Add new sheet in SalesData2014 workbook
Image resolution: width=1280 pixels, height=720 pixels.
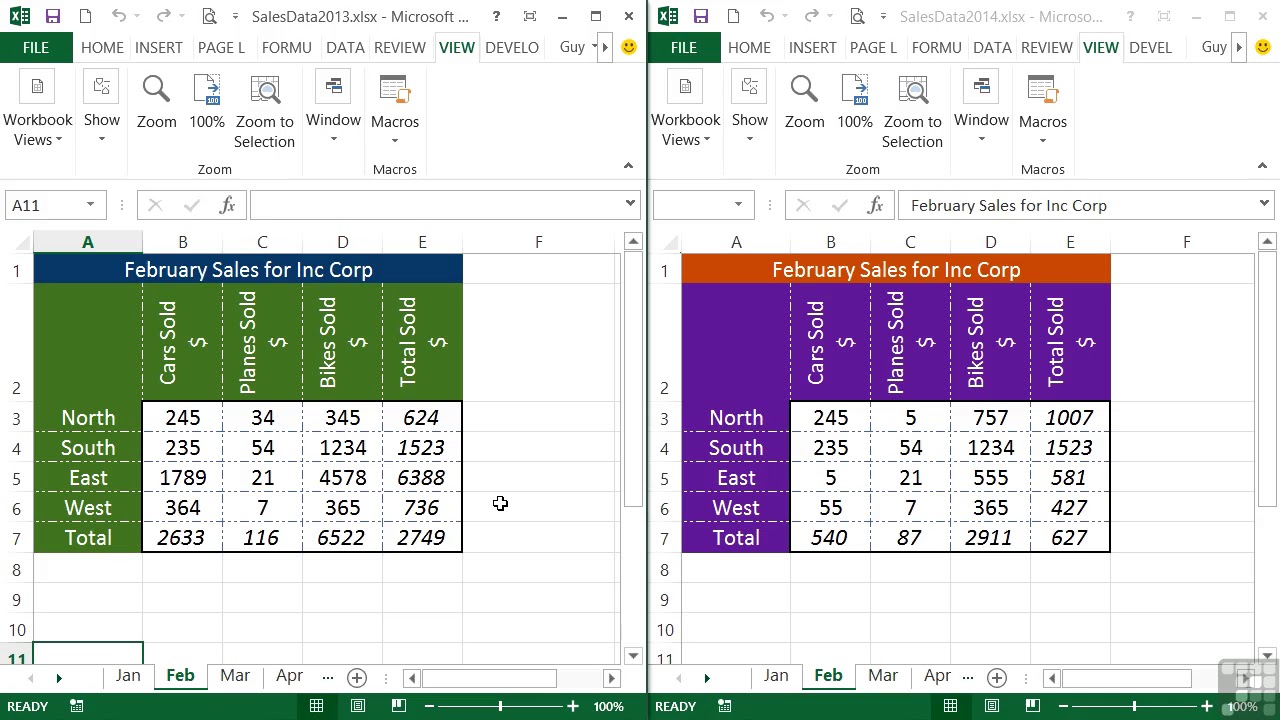997,678
